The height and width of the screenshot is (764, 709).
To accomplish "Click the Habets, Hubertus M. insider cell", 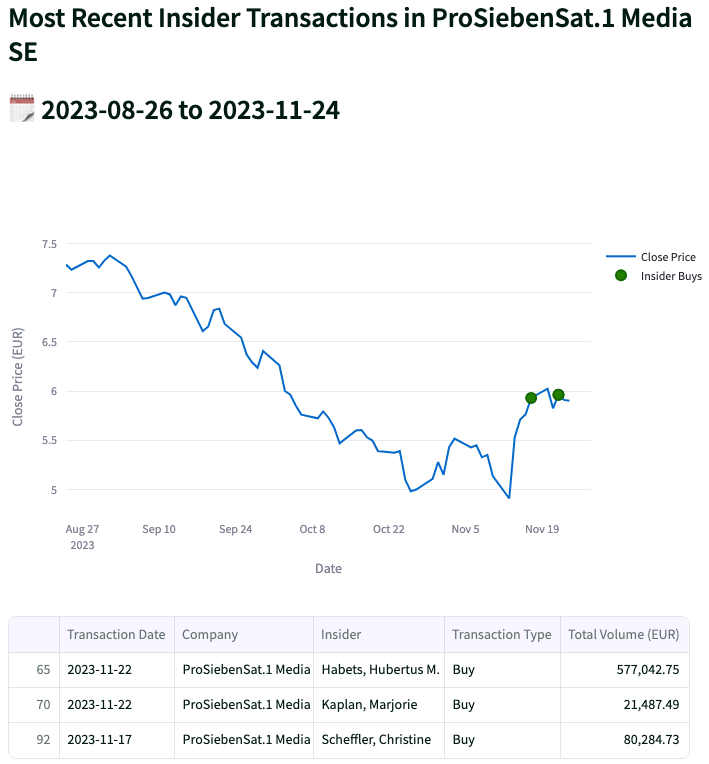I will (x=379, y=670).
